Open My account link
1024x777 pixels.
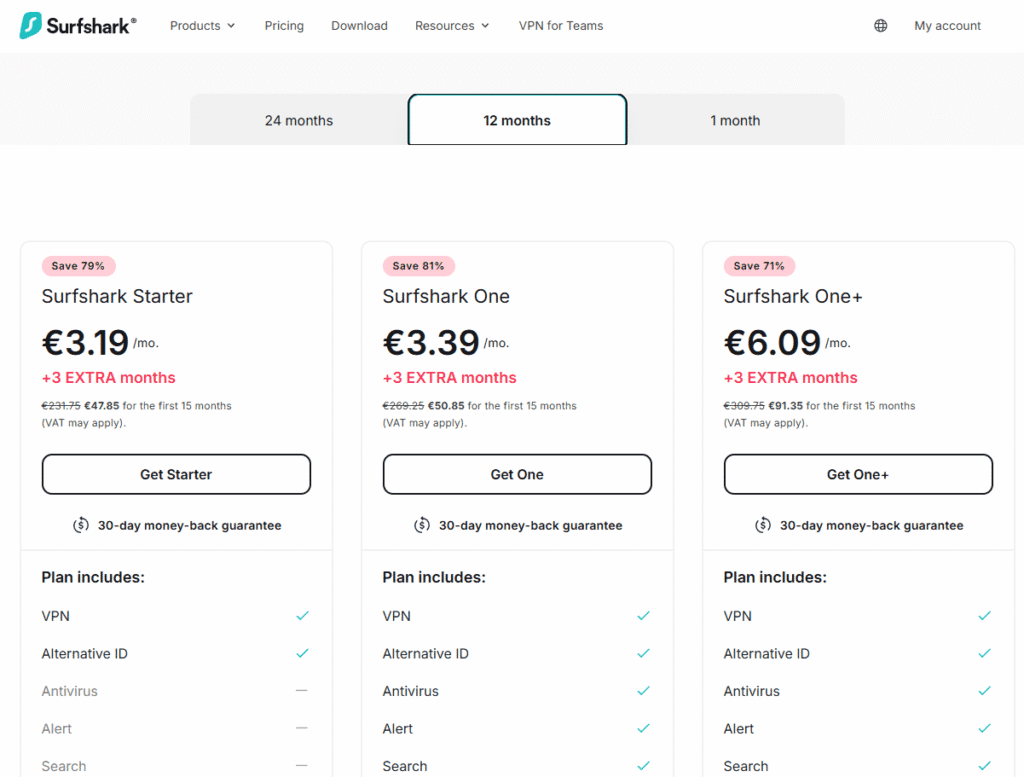[948, 25]
